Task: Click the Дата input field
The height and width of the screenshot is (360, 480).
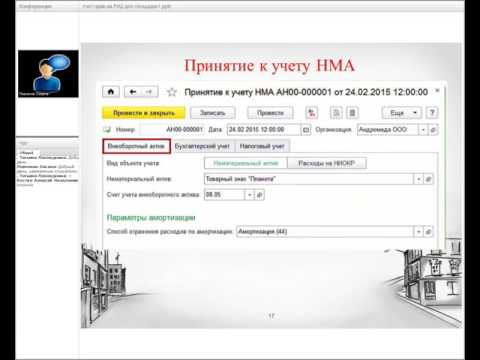Action: 263,129
